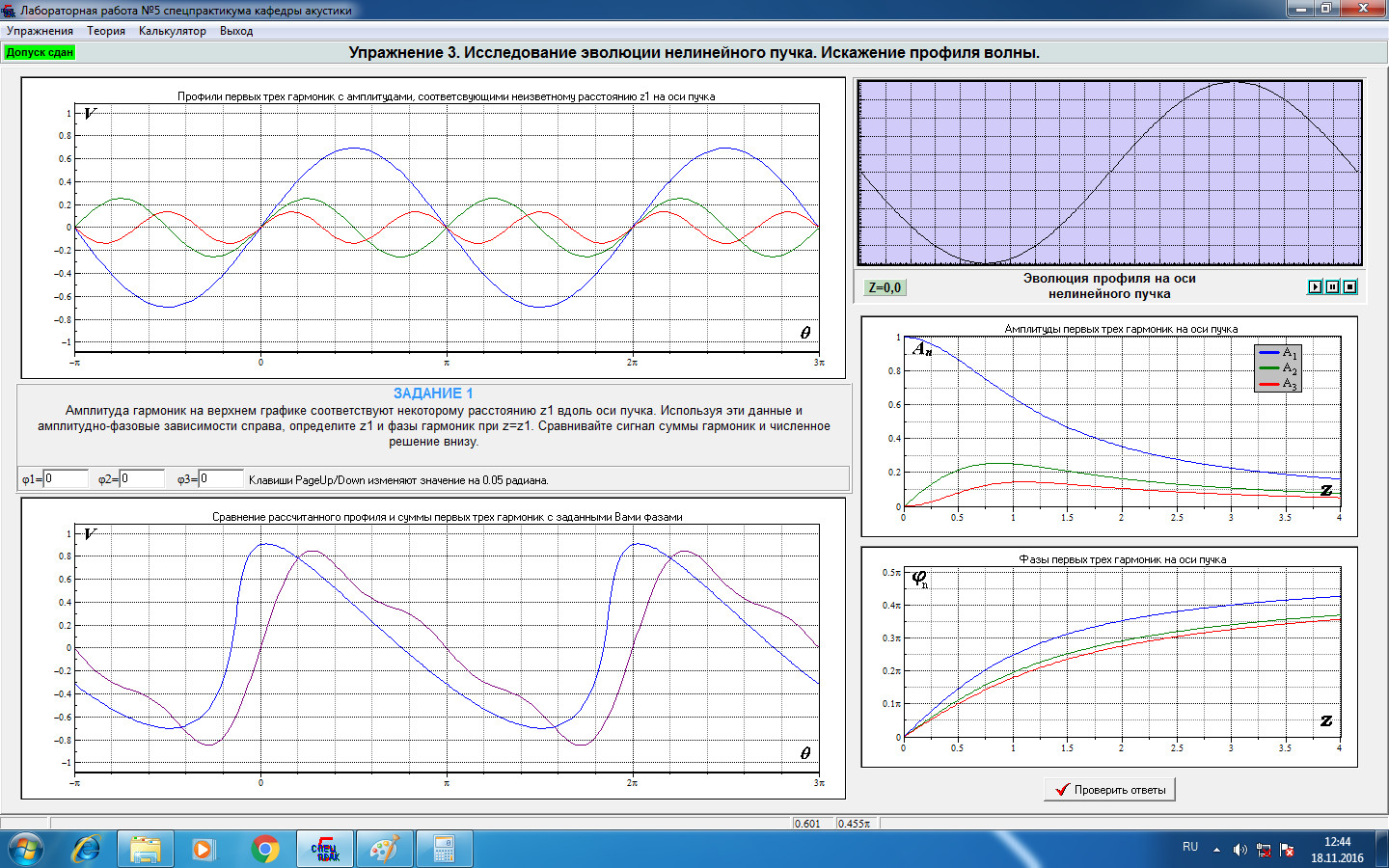Open Google Chrome from the taskbar
Image resolution: width=1389 pixels, height=868 pixels.
pyautogui.click(x=264, y=849)
